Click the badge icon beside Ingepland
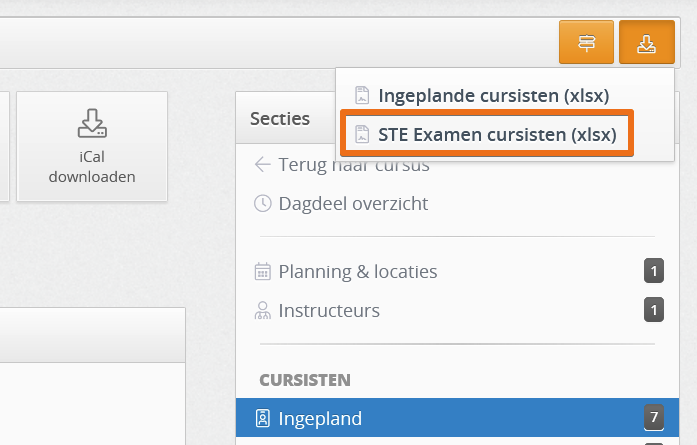Image resolution: width=697 pixels, height=445 pixels. coord(263,418)
